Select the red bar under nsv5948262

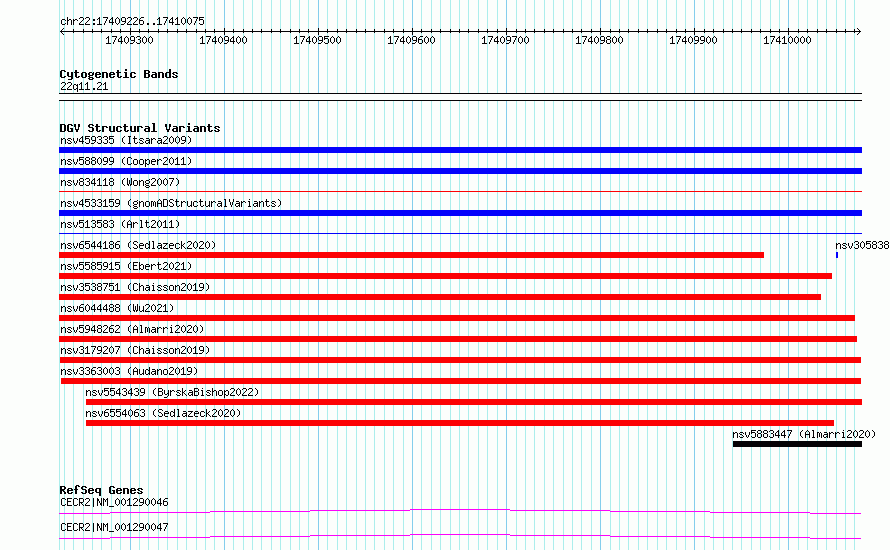pyautogui.click(x=458, y=339)
